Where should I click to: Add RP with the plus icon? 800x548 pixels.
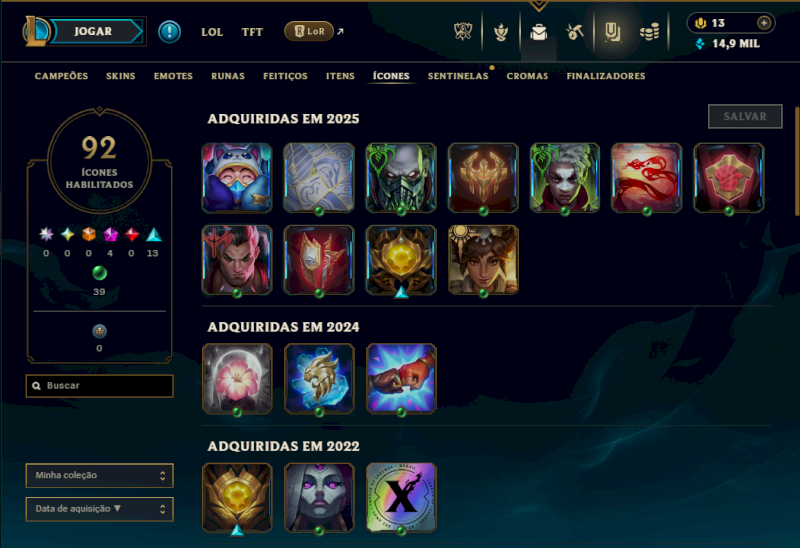(764, 23)
